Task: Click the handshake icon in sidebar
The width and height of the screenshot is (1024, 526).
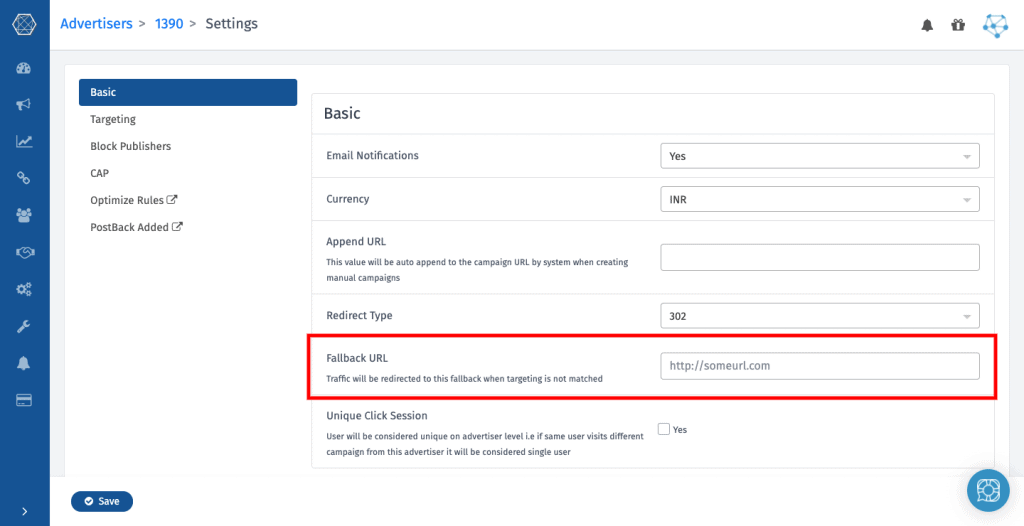Action: coord(24,252)
